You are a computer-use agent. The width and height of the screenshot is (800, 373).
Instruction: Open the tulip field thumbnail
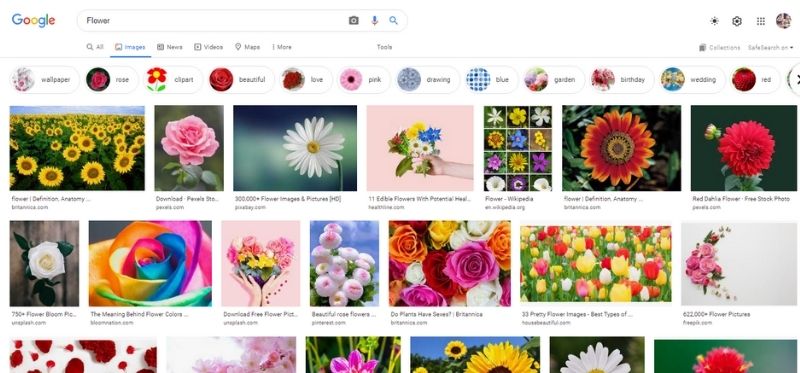(x=596, y=263)
